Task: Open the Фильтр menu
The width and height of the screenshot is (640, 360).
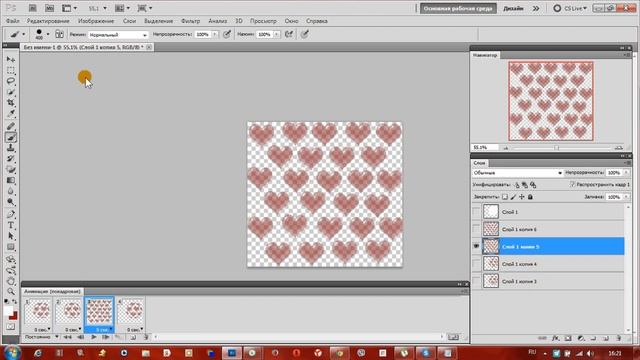Action: [x=190, y=21]
